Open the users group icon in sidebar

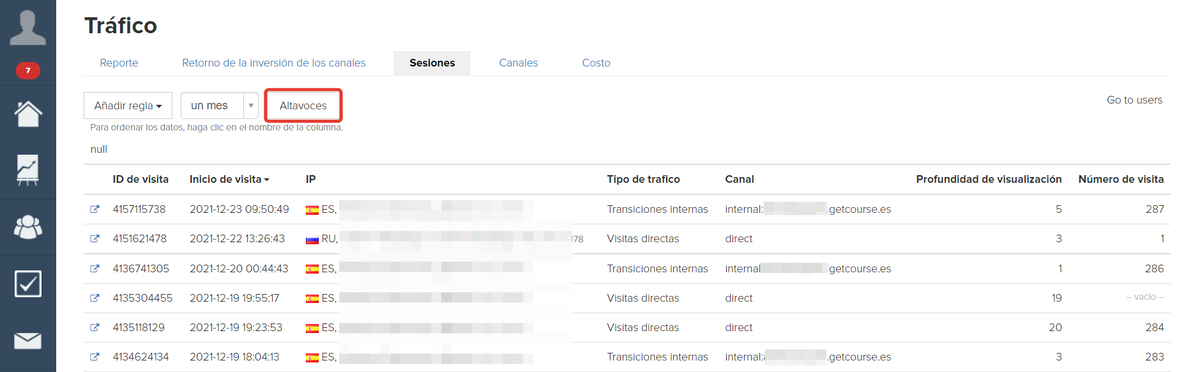pyautogui.click(x=27, y=227)
